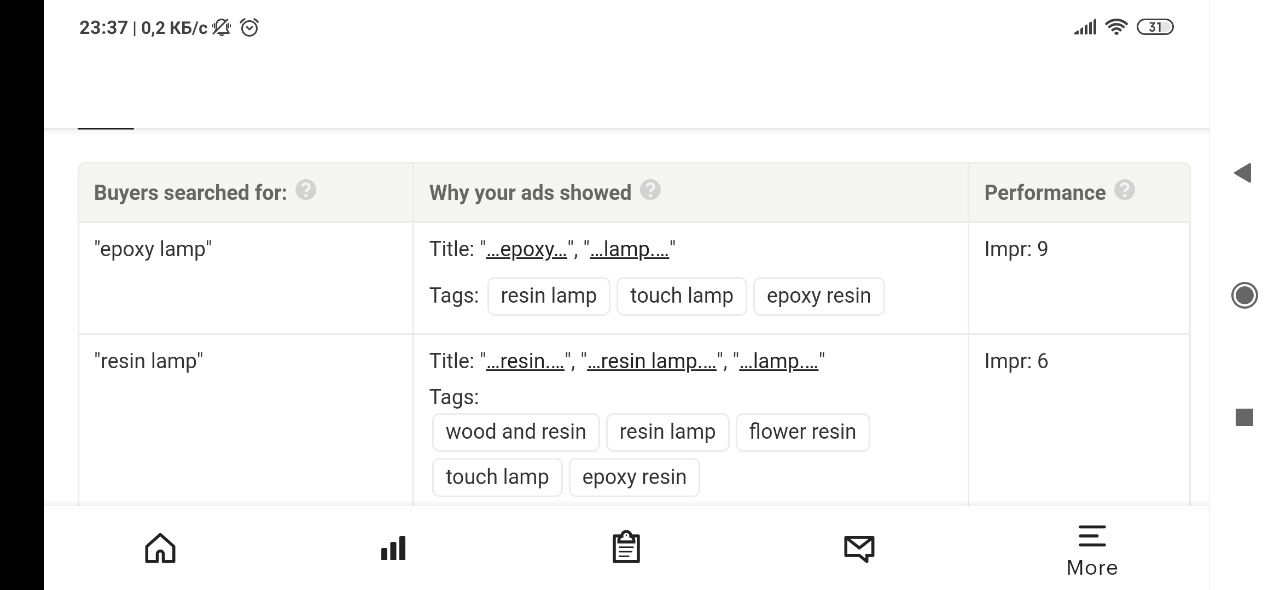Show help for Why your ads showed

coord(650,190)
